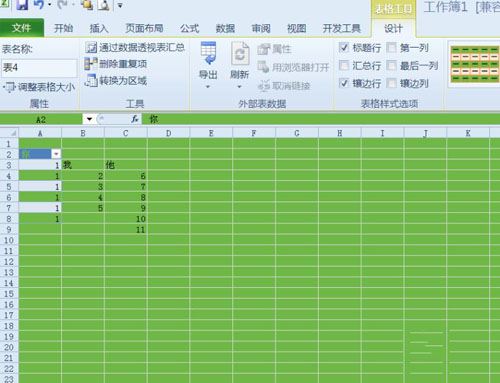Toggle the Banded Rows checkbox

point(344,83)
